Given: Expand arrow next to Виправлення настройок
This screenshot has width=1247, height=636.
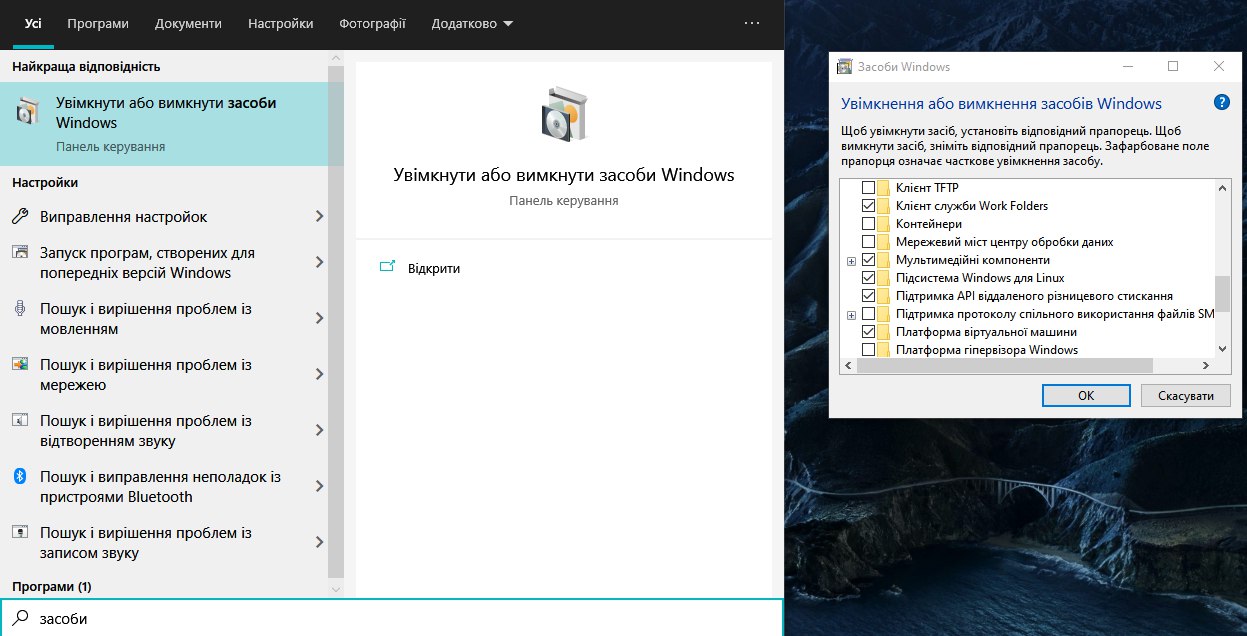Looking at the screenshot, I should pos(319,217).
